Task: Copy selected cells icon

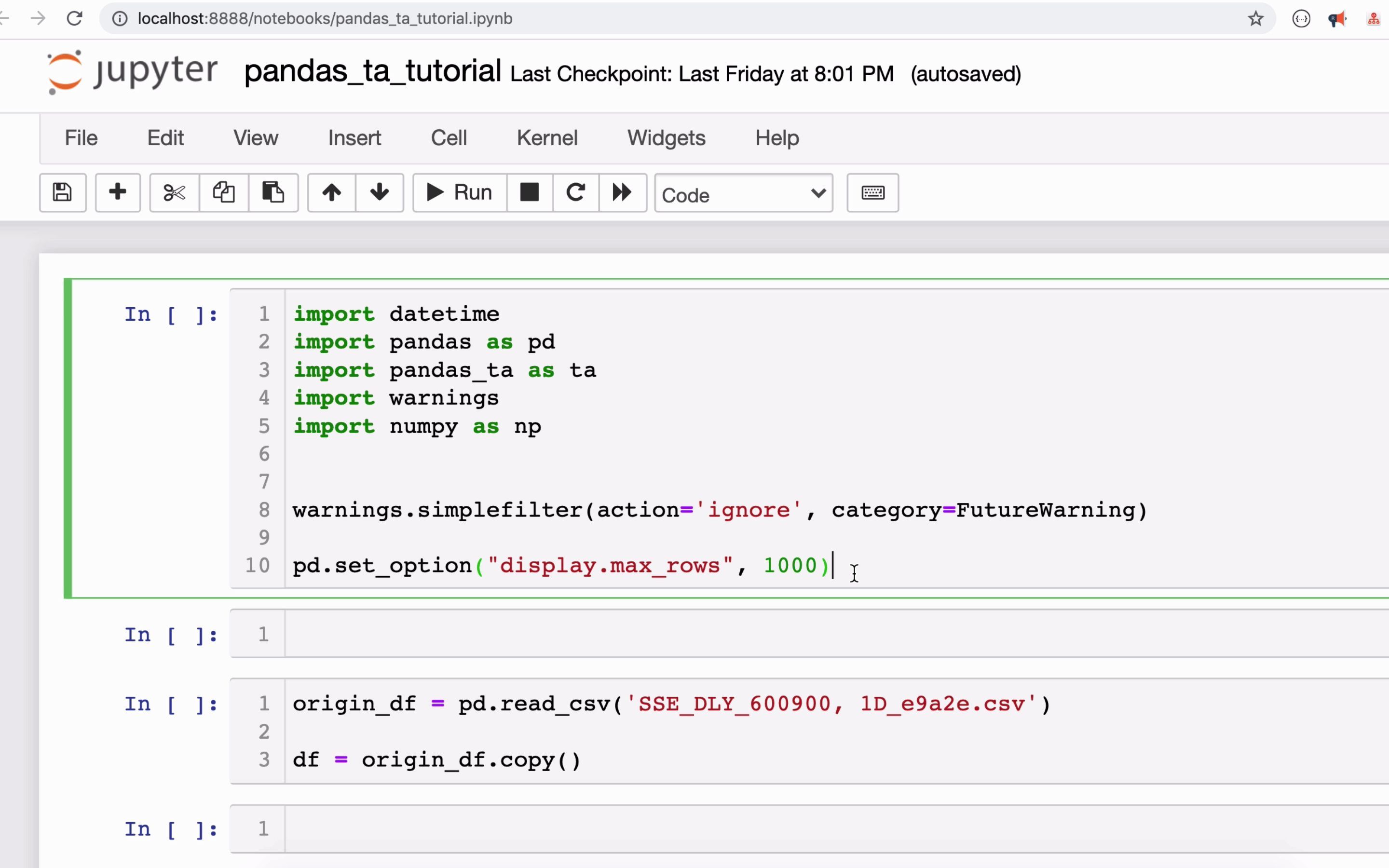Action: [x=224, y=192]
